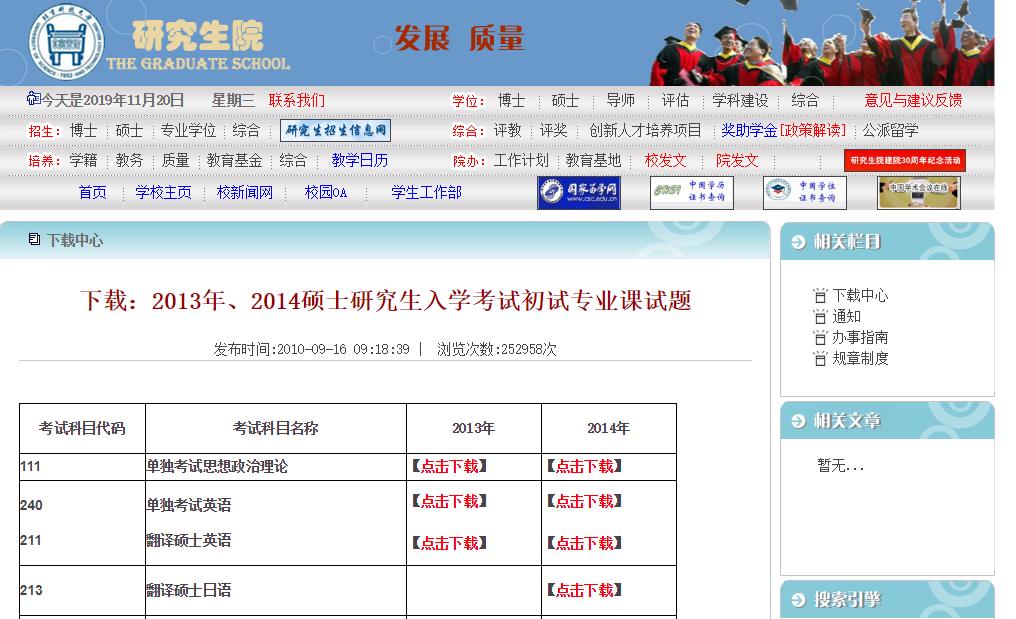This screenshot has width=1016, height=619.
Task: Click the 联系我们 link
Action: point(296,100)
